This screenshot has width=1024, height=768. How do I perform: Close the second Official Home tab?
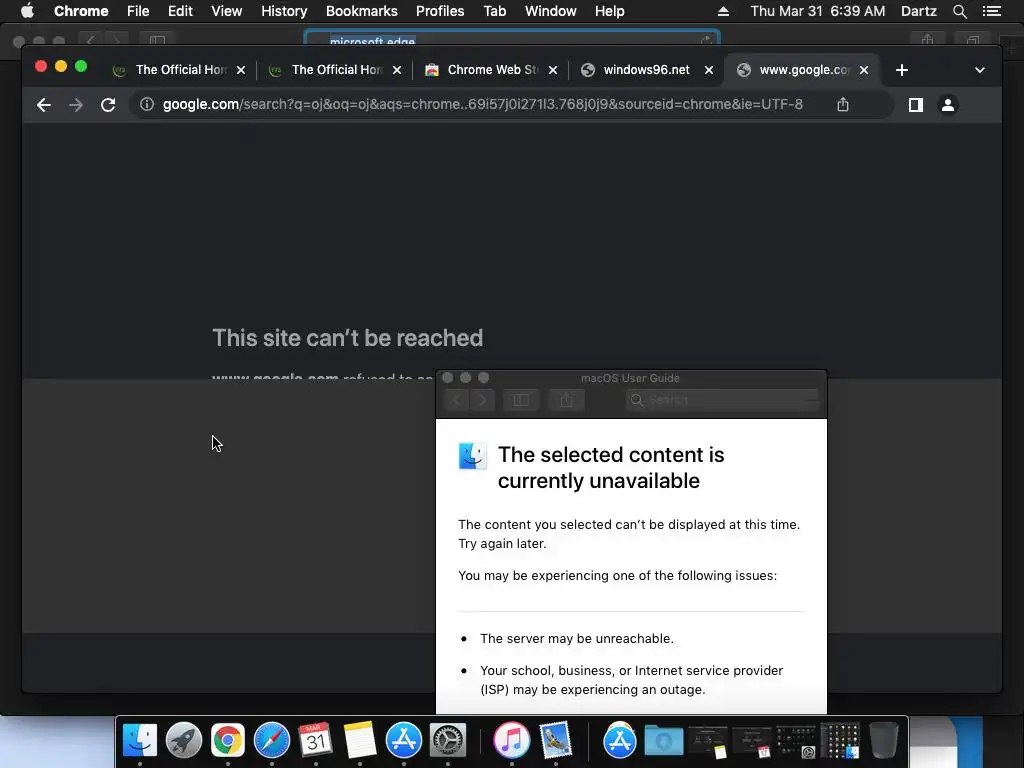[x=397, y=70]
